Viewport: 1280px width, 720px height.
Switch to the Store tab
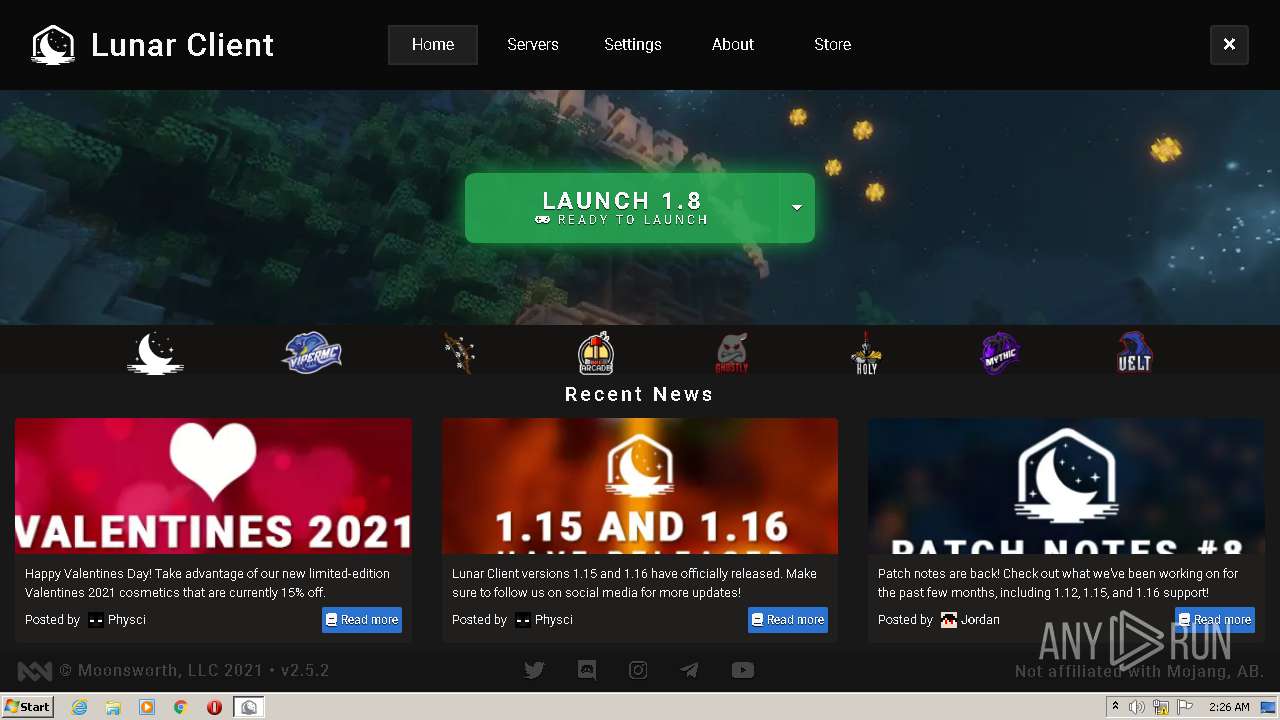click(x=833, y=45)
